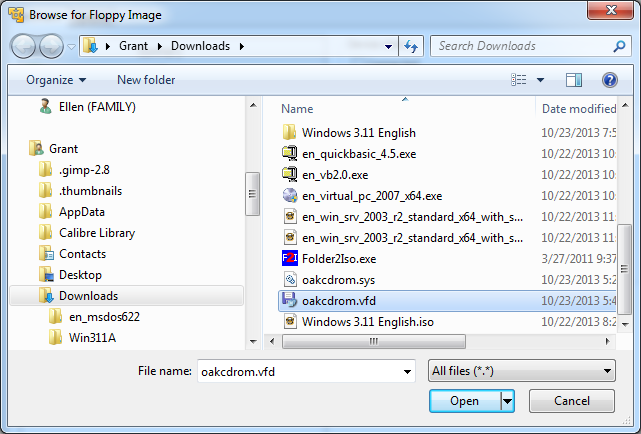The height and width of the screenshot is (434, 641).
Task: Click the change view icon
Action: click(519, 80)
